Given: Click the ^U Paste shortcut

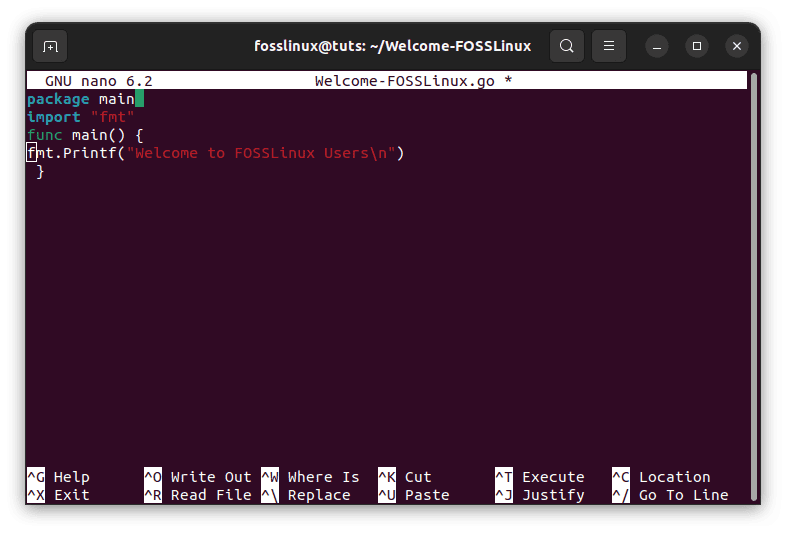Looking at the screenshot, I should (414, 495).
